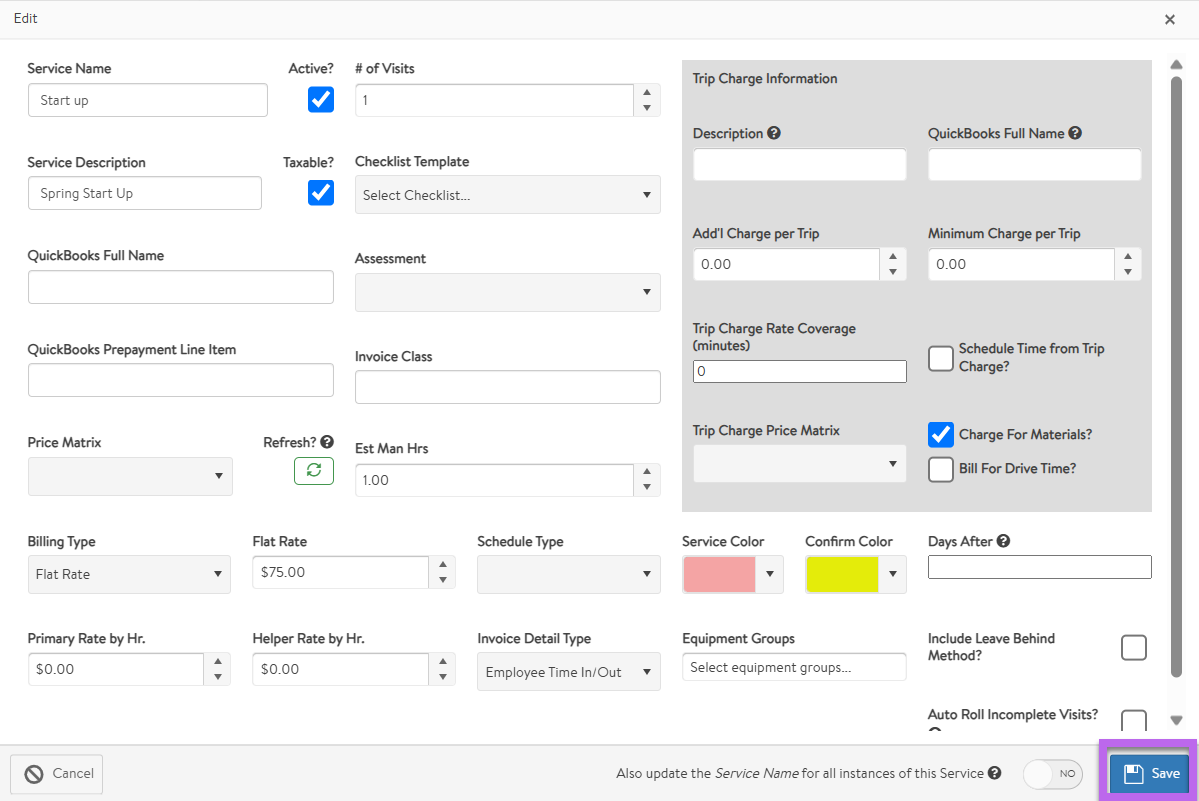Image resolution: width=1199 pixels, height=801 pixels.
Task: Click help icon beside Trip Charge Description
Action: click(x=774, y=133)
